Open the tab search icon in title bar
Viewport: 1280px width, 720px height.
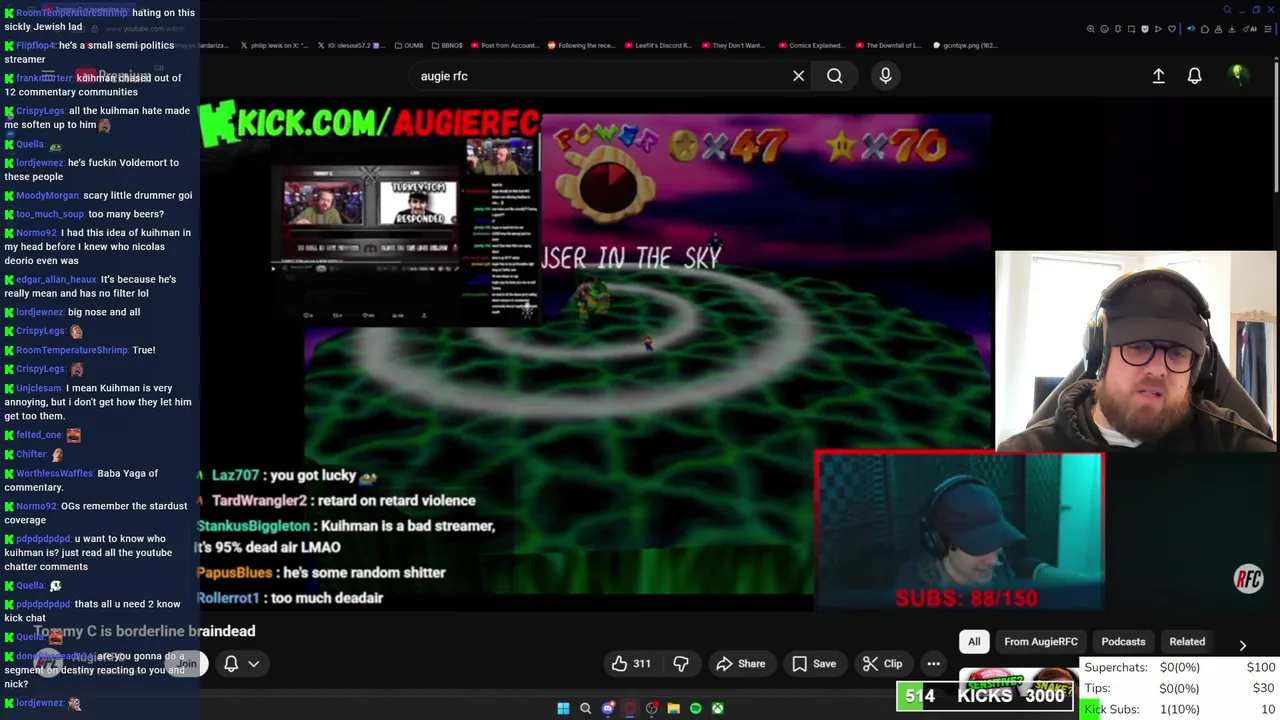(x=1227, y=10)
